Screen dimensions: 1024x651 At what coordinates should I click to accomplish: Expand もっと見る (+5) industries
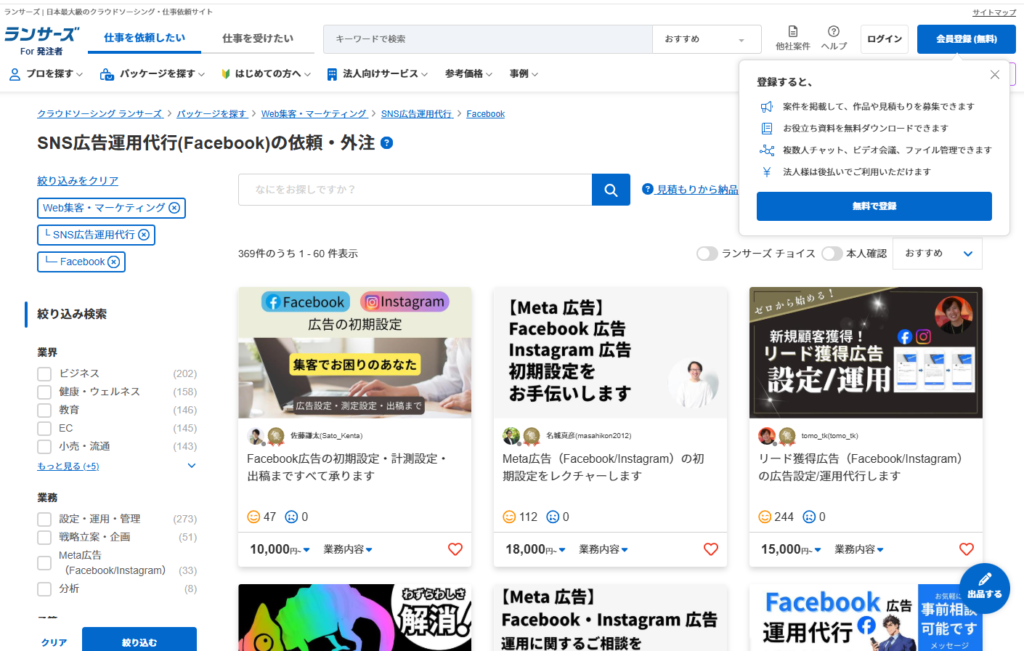(68, 466)
